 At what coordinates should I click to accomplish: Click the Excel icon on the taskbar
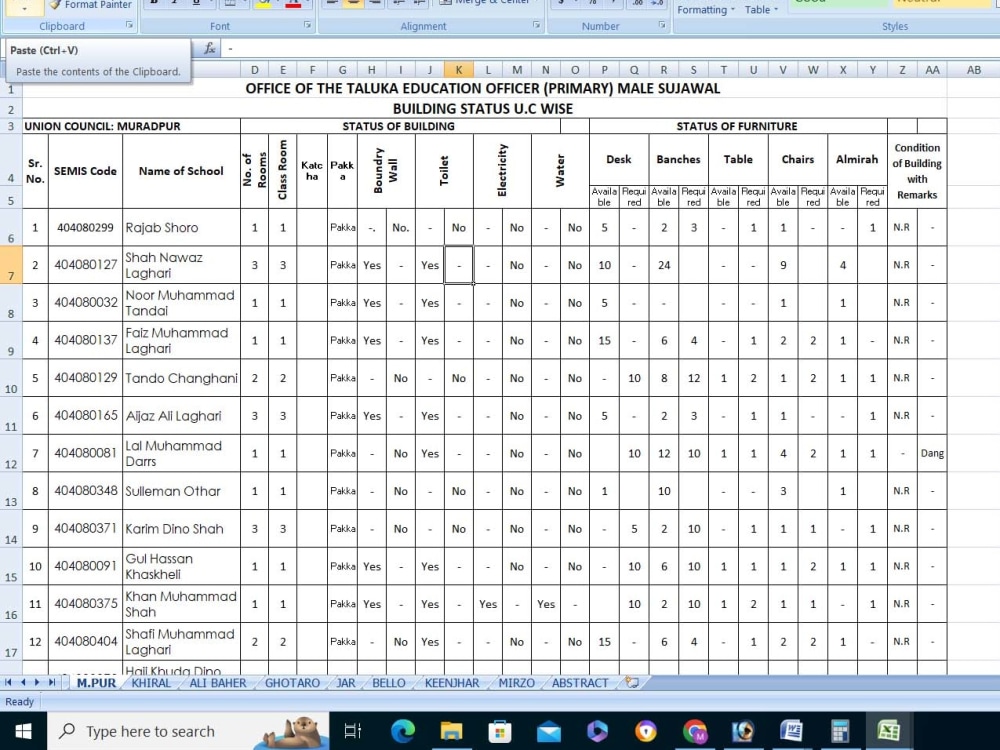[888, 731]
